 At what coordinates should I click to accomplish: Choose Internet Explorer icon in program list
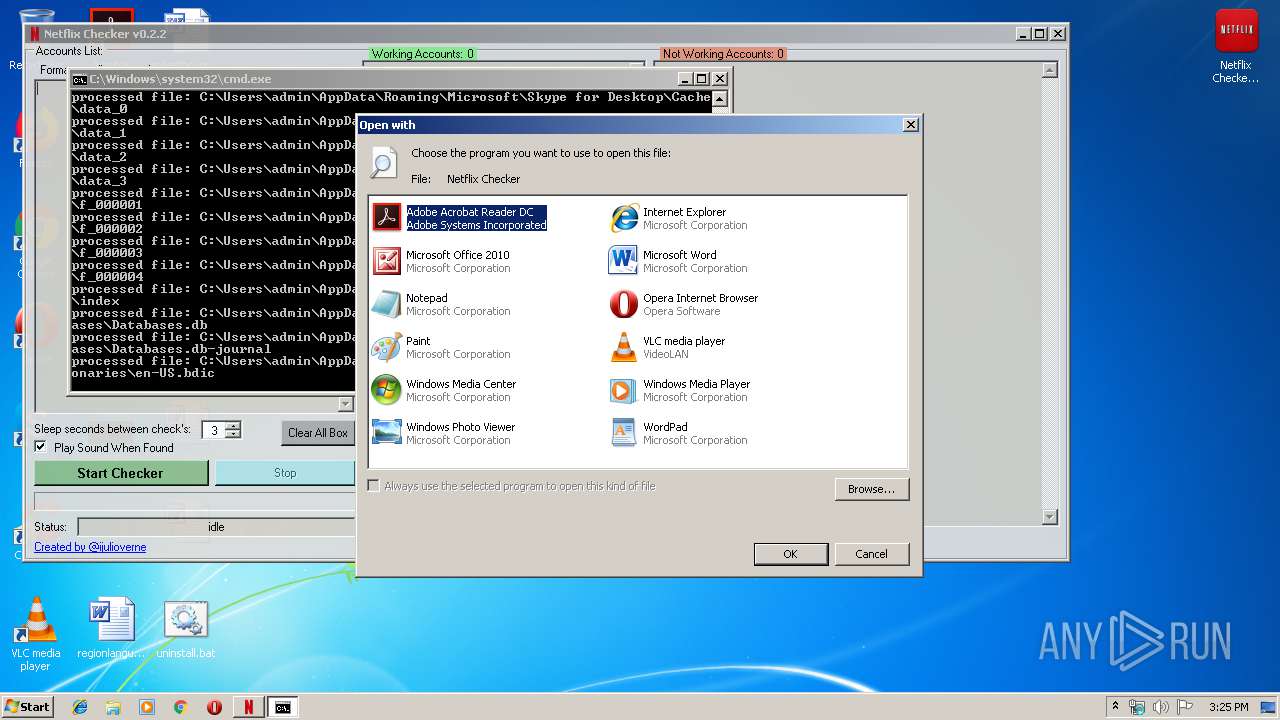click(x=624, y=217)
